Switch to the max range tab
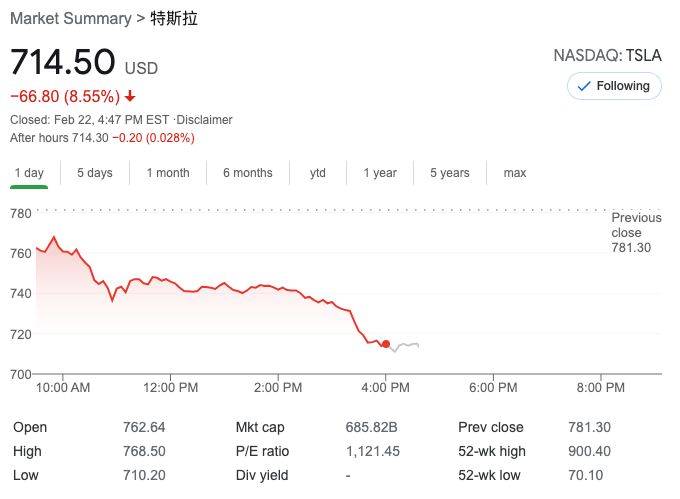Screen dimensions: 680x499 tap(515, 173)
